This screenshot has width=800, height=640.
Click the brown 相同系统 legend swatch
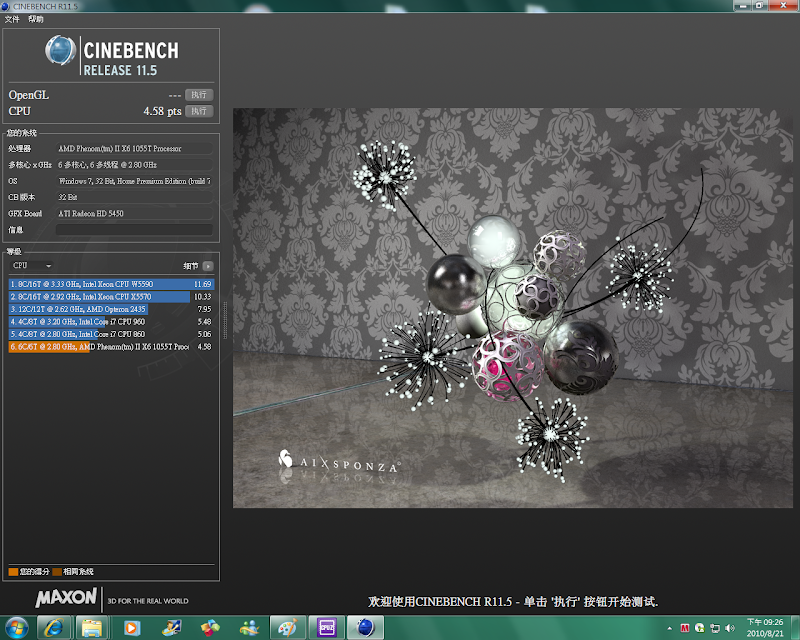click(x=57, y=572)
